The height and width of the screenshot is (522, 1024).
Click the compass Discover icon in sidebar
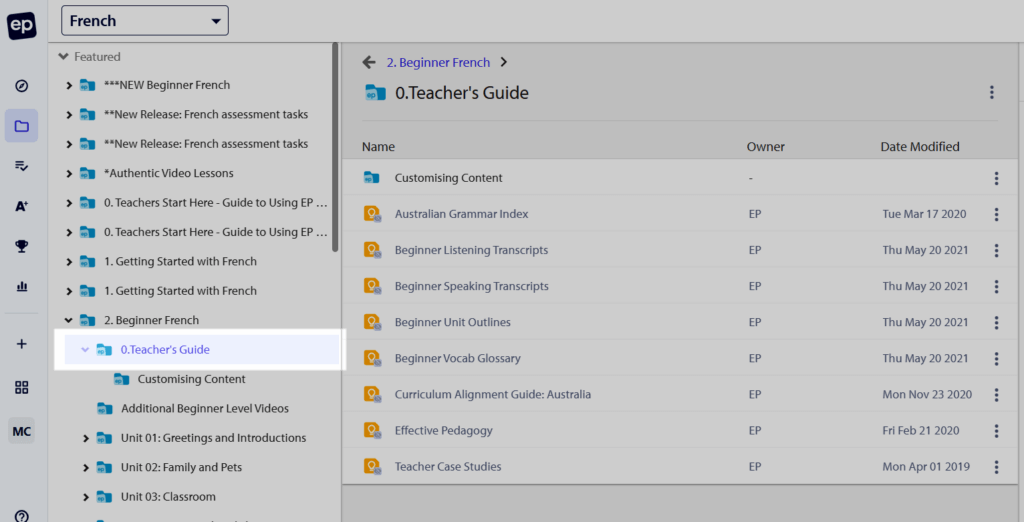tap(22, 86)
